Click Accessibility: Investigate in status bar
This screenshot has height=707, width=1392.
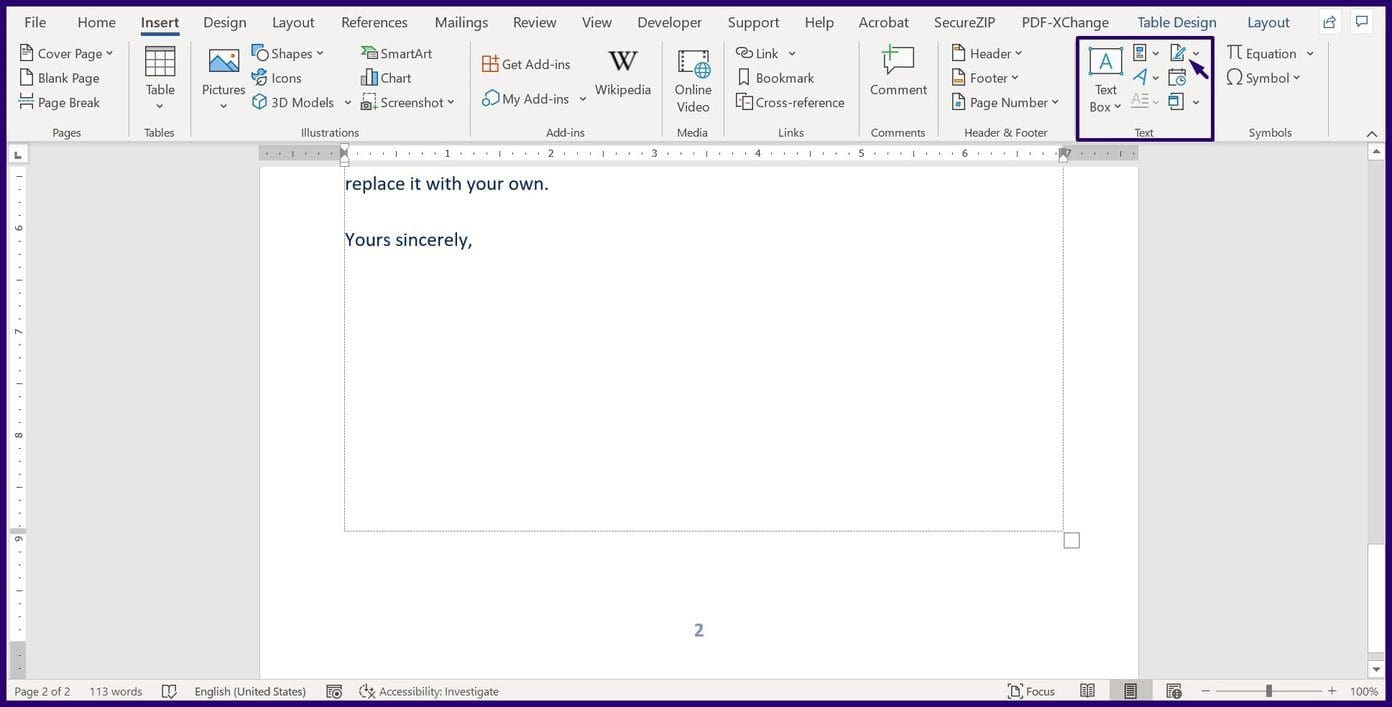(429, 691)
